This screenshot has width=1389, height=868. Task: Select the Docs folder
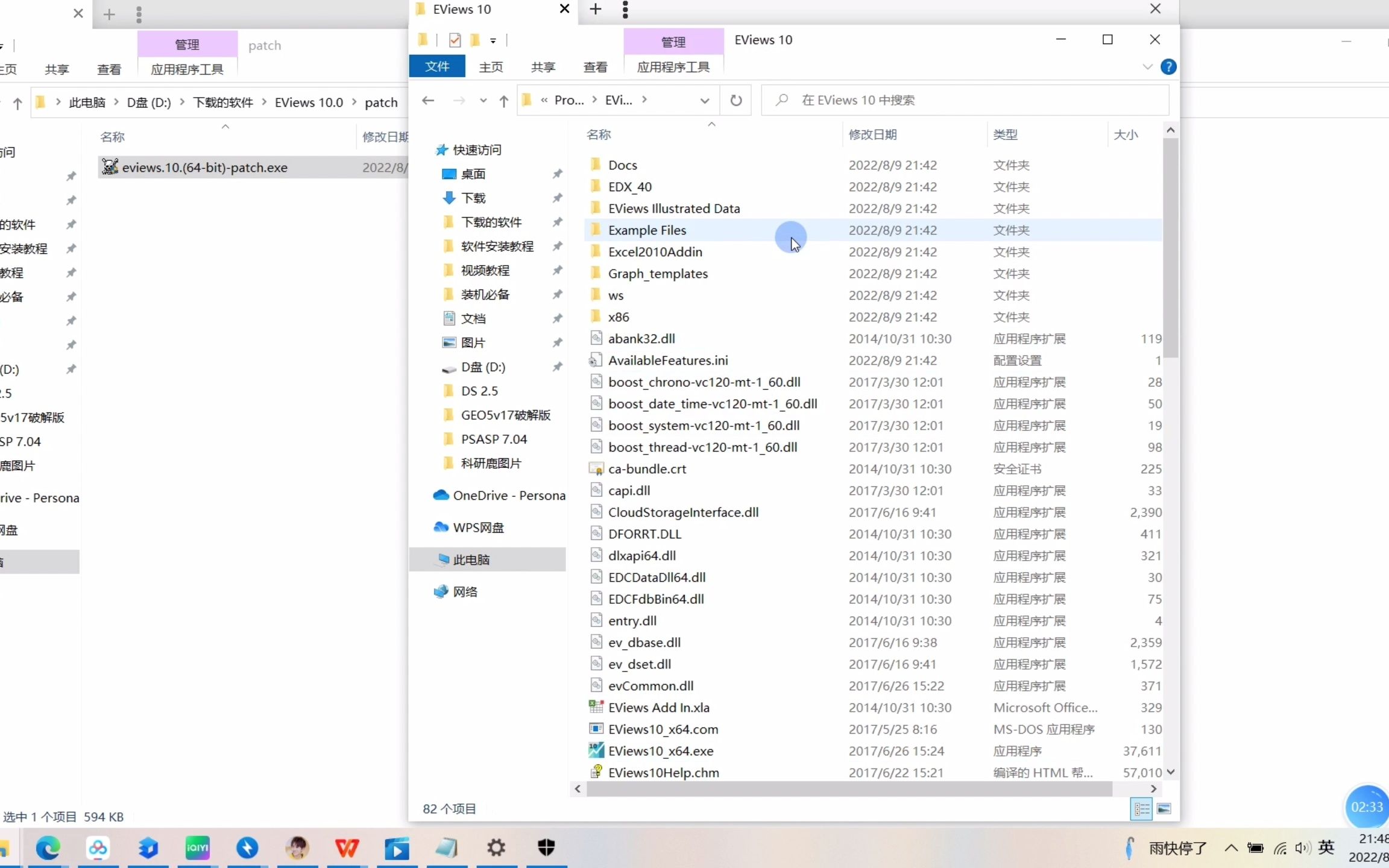click(622, 165)
